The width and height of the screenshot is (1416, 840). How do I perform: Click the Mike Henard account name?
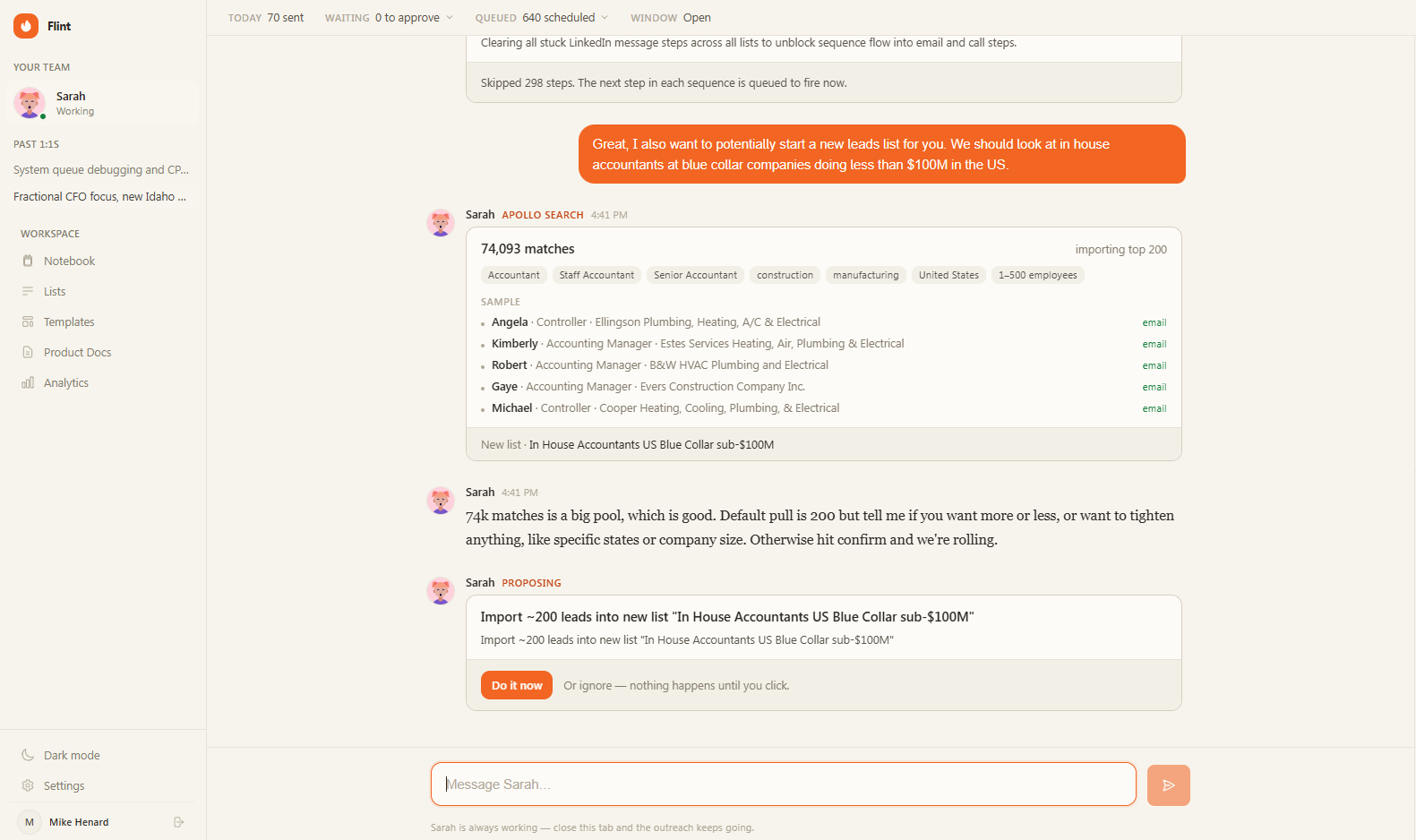point(79,822)
